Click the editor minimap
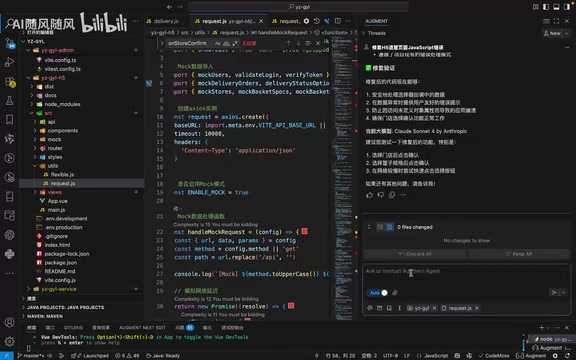Image resolution: width=576 pixels, height=360 pixels. [x=343, y=178]
